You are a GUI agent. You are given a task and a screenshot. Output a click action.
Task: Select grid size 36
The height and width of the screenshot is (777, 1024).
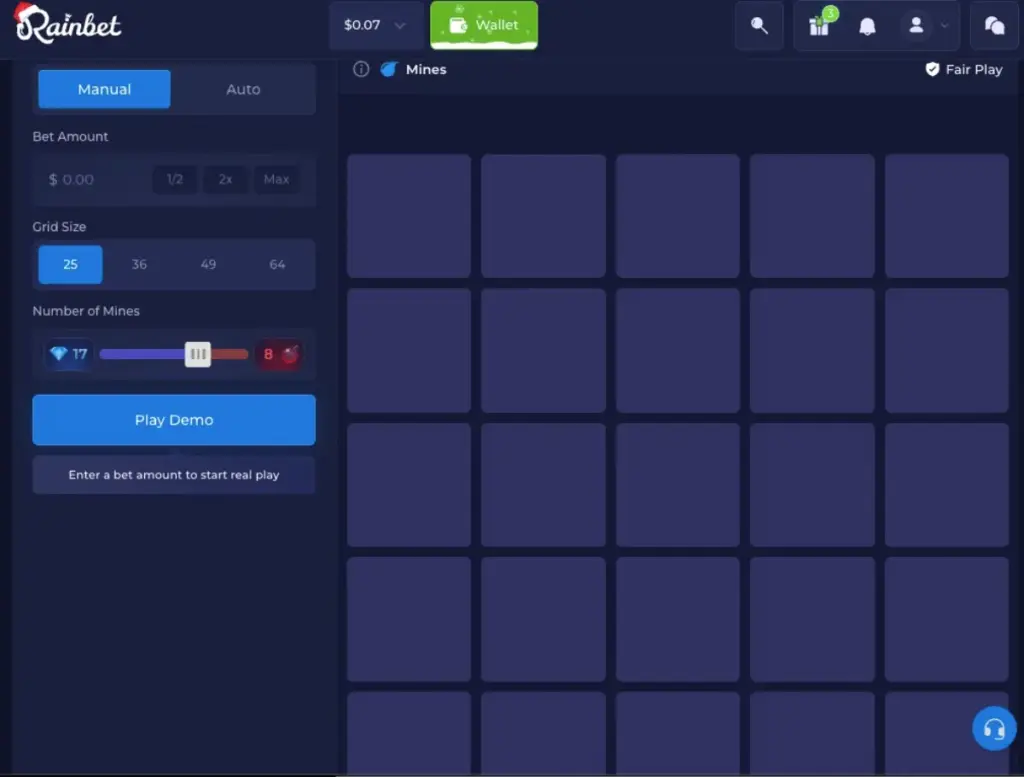pyautogui.click(x=139, y=264)
